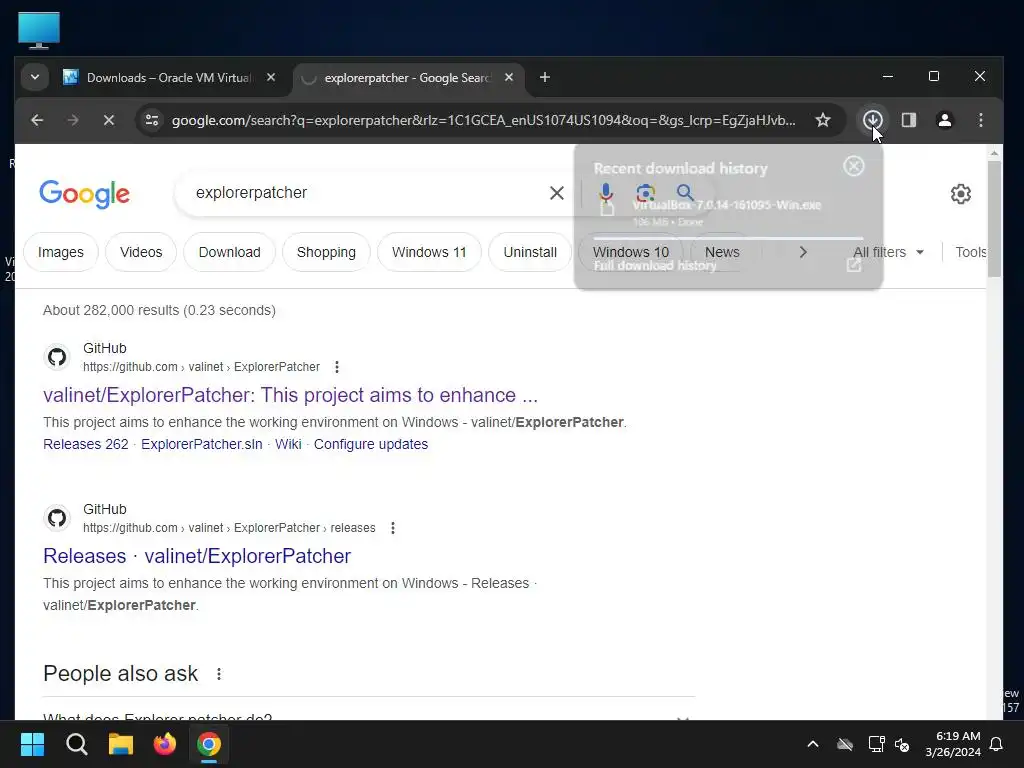Open taskbar Search
The height and width of the screenshot is (768, 1024).
tap(76, 744)
